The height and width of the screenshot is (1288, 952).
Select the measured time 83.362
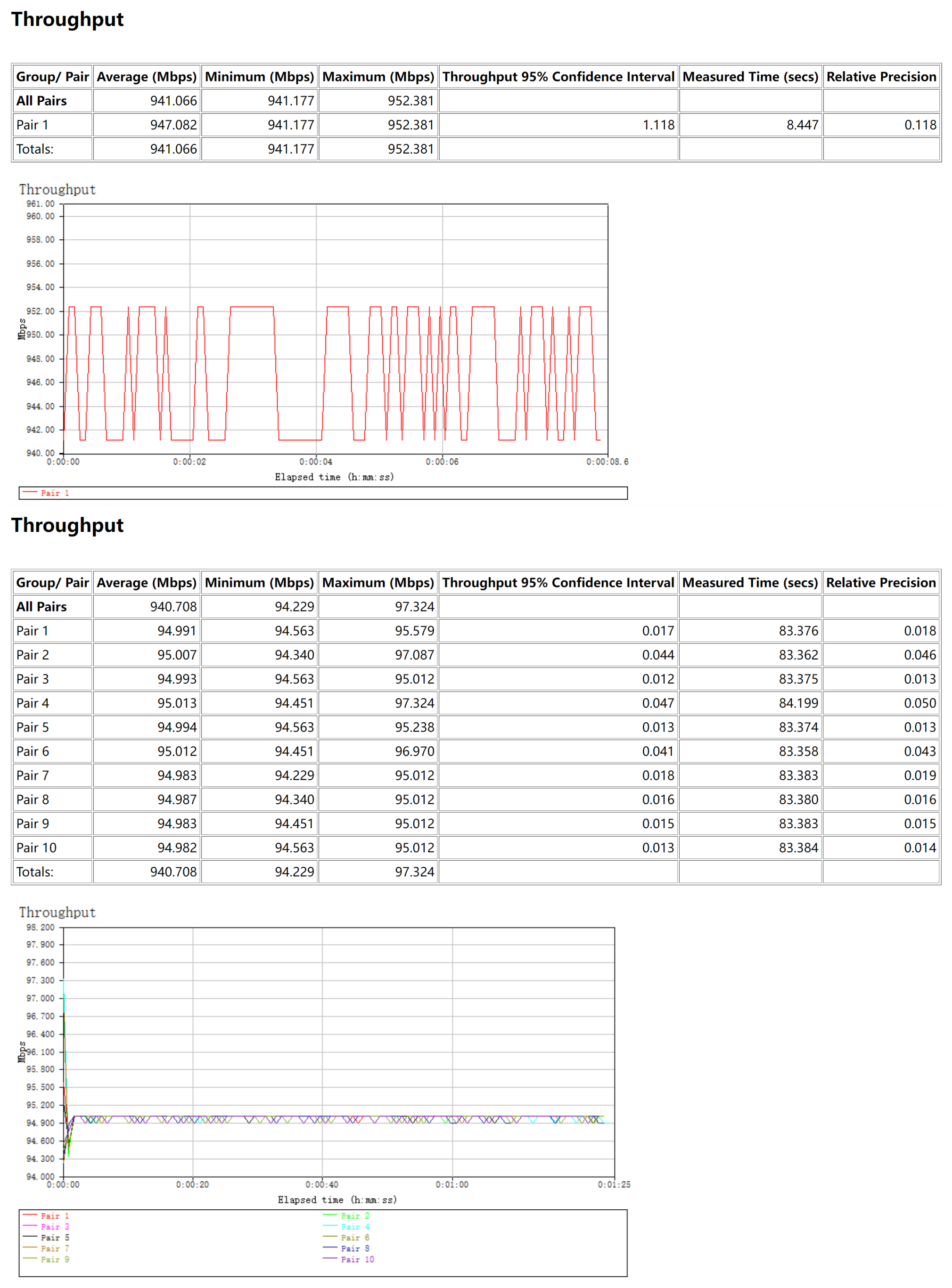pos(798,655)
